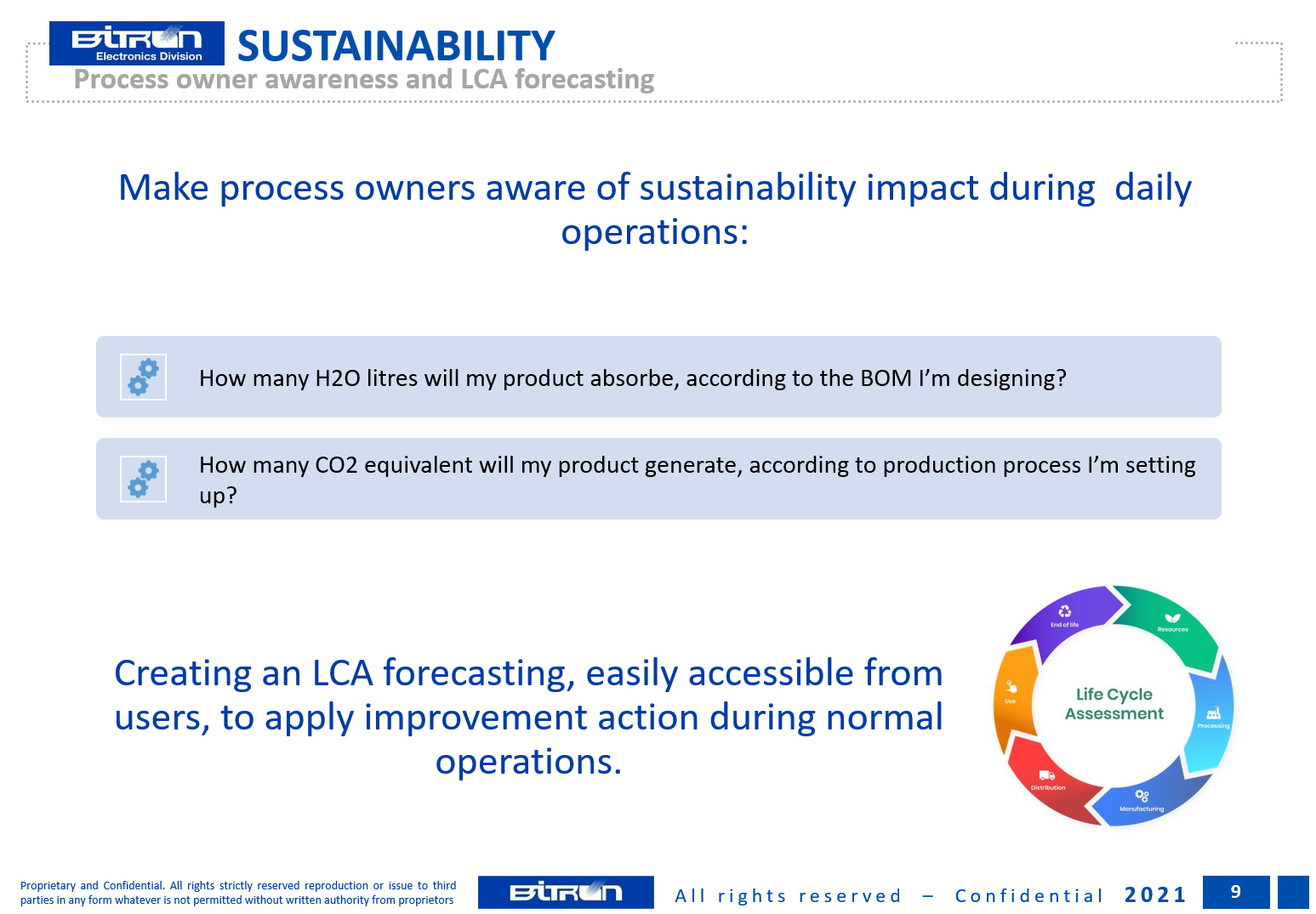The width and height of the screenshot is (1316, 914).
Task: Click the Proprietary and Confidential notice
Action: 238,893
